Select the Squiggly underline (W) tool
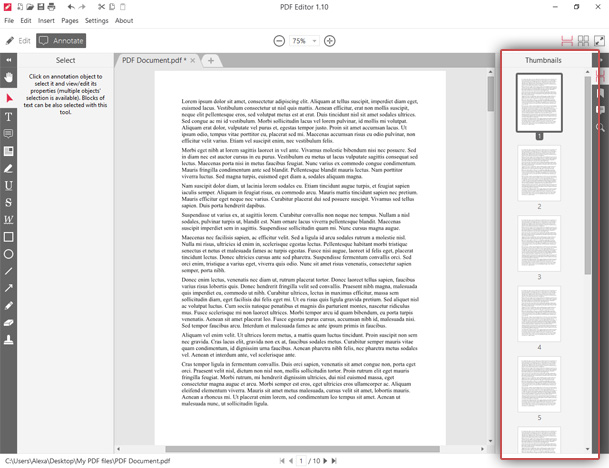The height and width of the screenshot is (468, 609). 9,219
